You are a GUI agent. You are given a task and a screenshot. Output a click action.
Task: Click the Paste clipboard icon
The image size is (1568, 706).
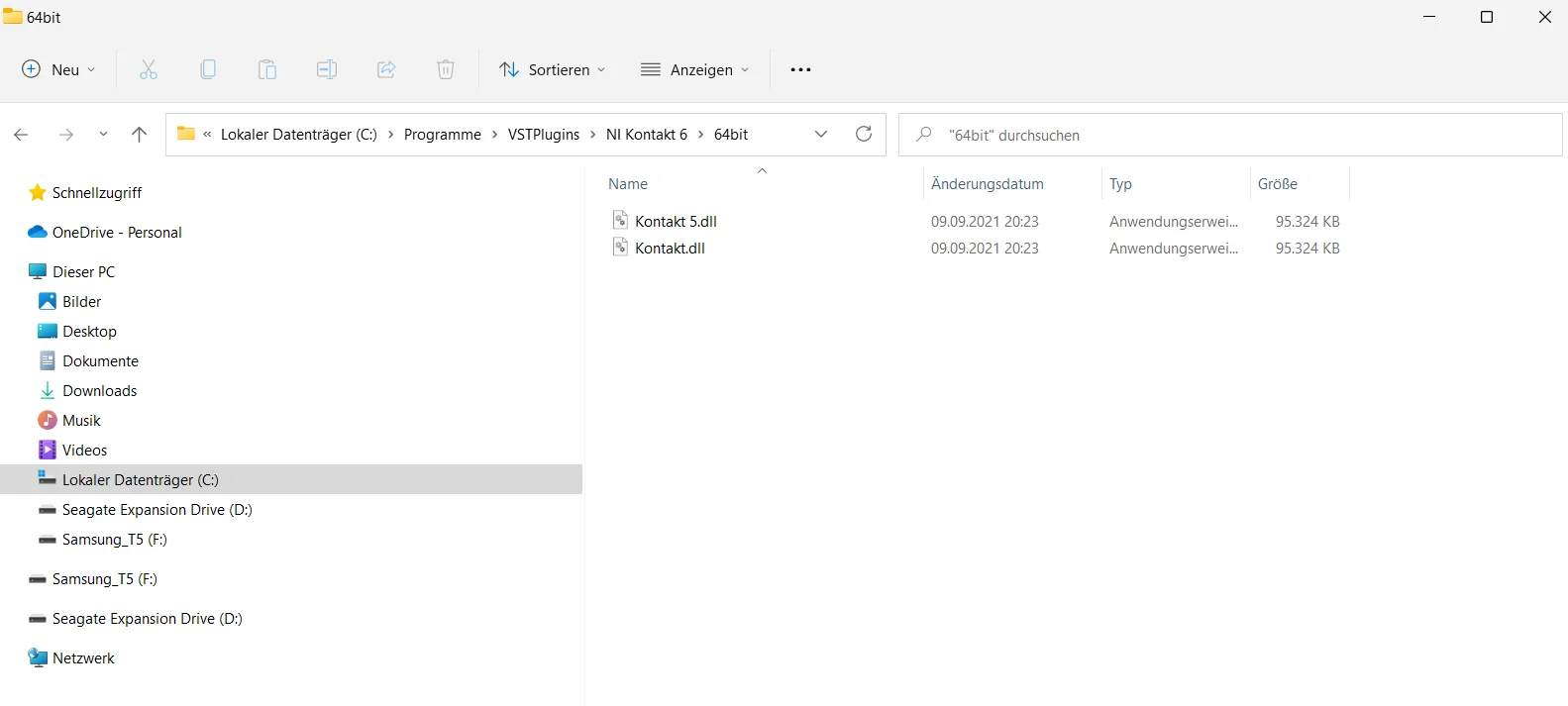267,69
